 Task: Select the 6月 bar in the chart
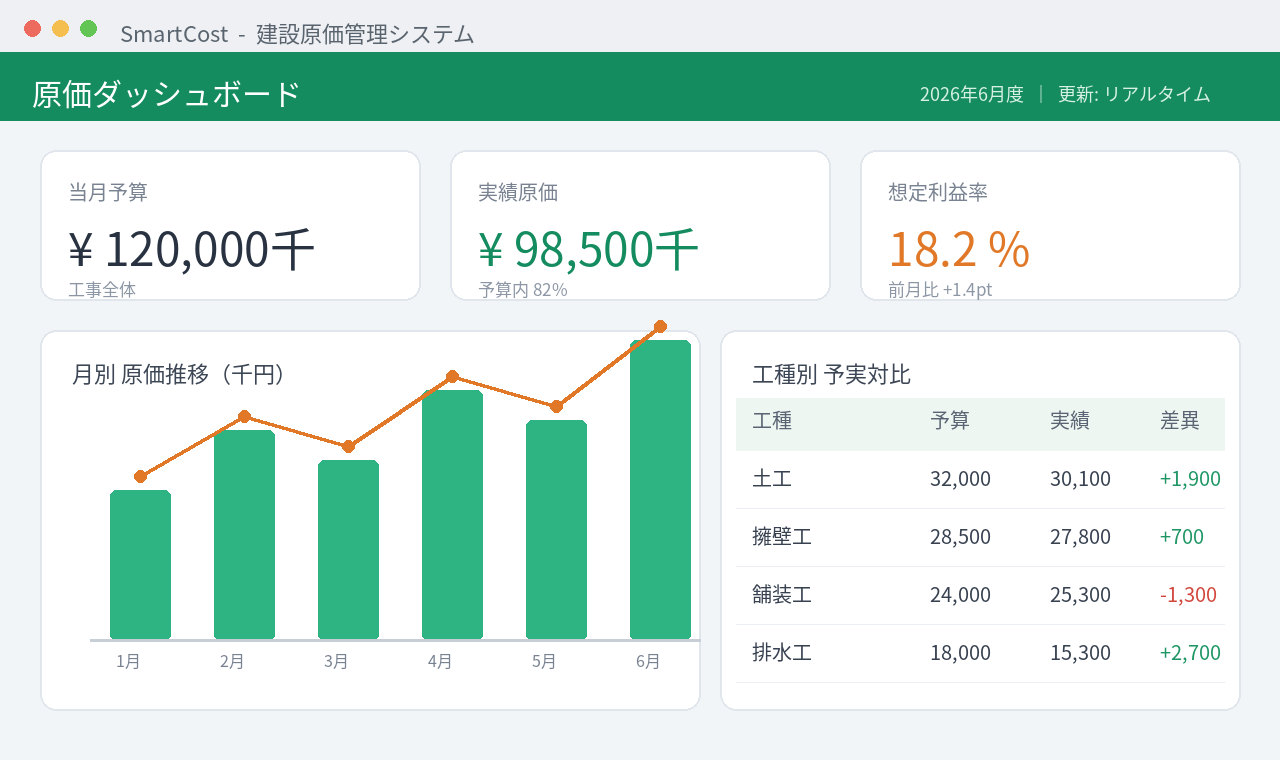coord(660,489)
